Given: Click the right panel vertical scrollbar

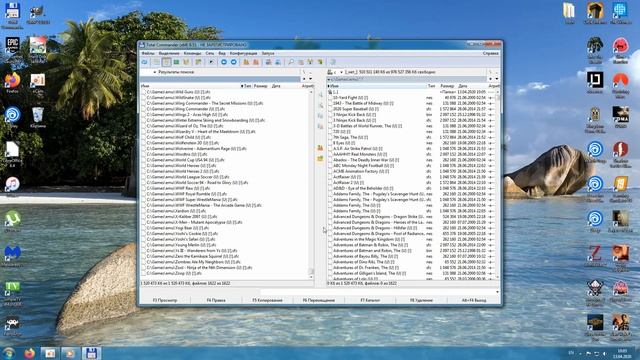Looking at the screenshot, I should [498, 184].
